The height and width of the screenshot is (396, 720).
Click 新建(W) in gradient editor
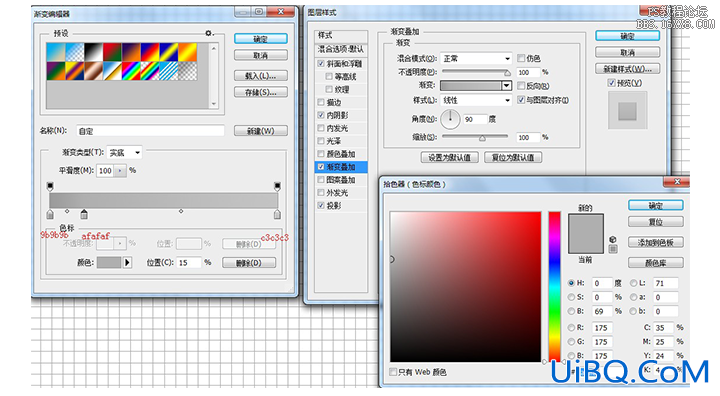(261, 131)
